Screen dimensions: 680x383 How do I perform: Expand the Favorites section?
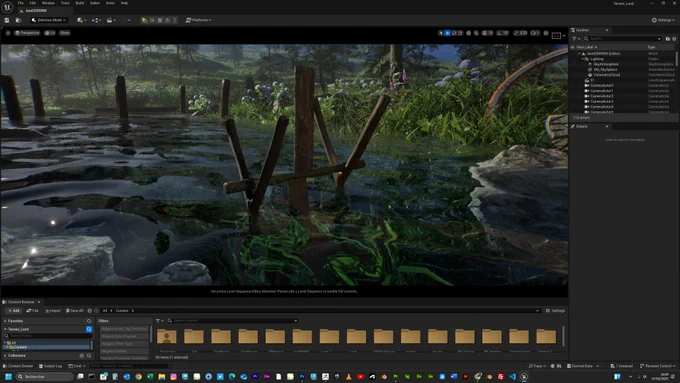(5, 321)
